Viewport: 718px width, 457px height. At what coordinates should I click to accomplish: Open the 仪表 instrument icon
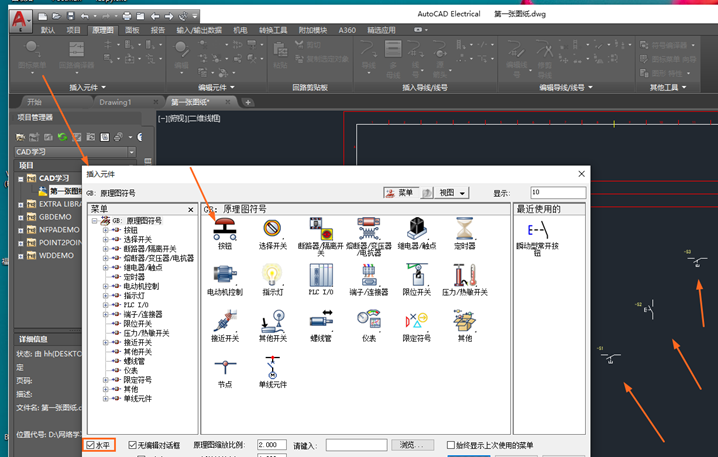tap(369, 320)
